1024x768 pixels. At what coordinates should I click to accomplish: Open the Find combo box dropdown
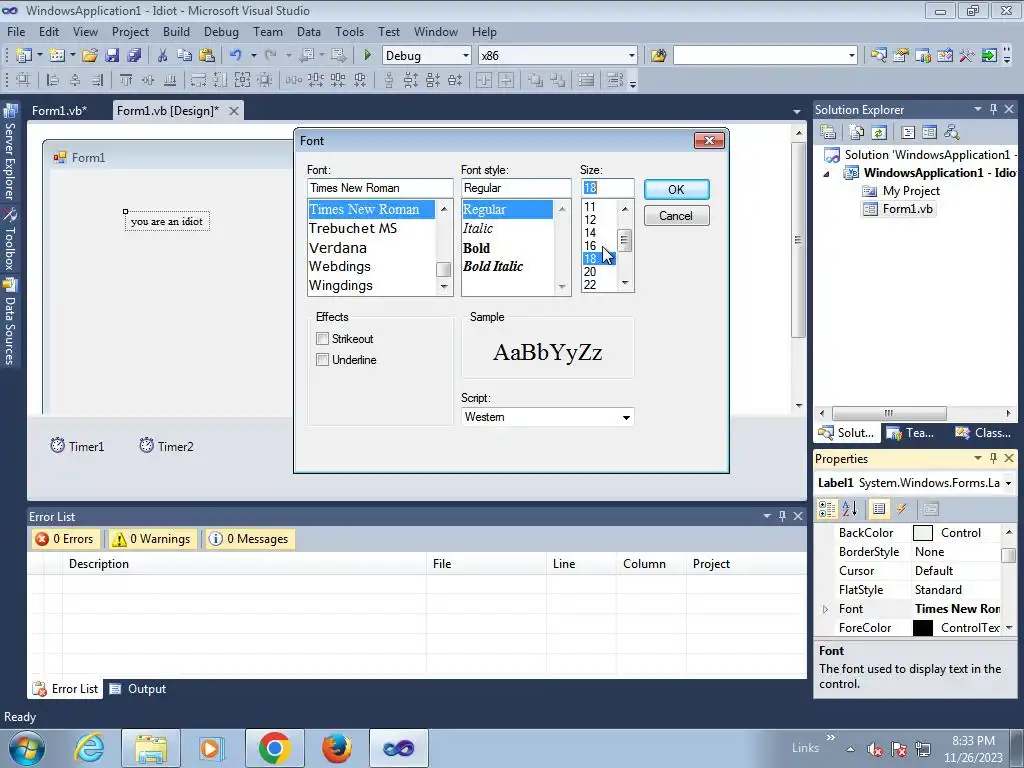tap(852, 56)
